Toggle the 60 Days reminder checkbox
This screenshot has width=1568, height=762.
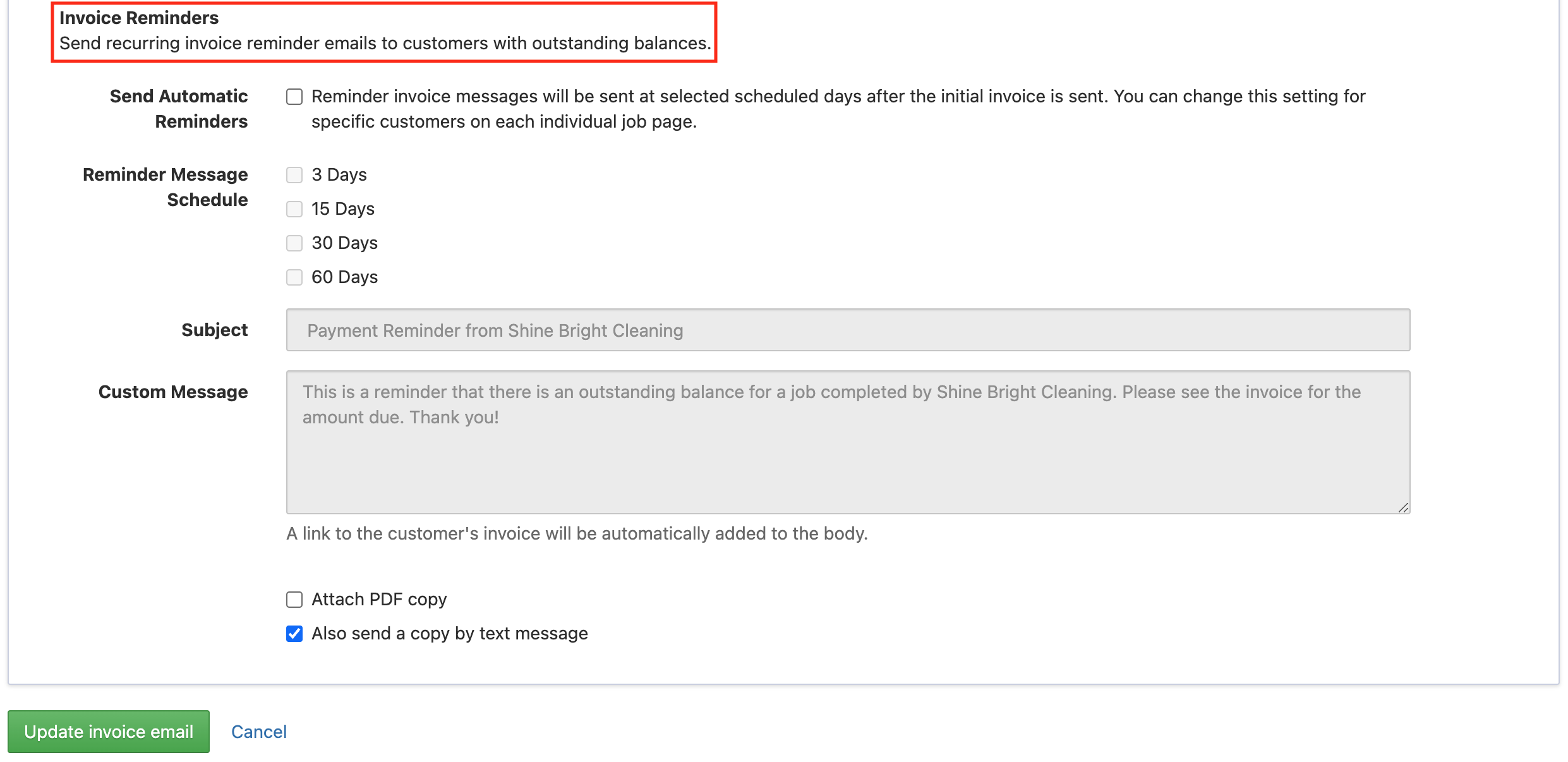pyautogui.click(x=294, y=277)
